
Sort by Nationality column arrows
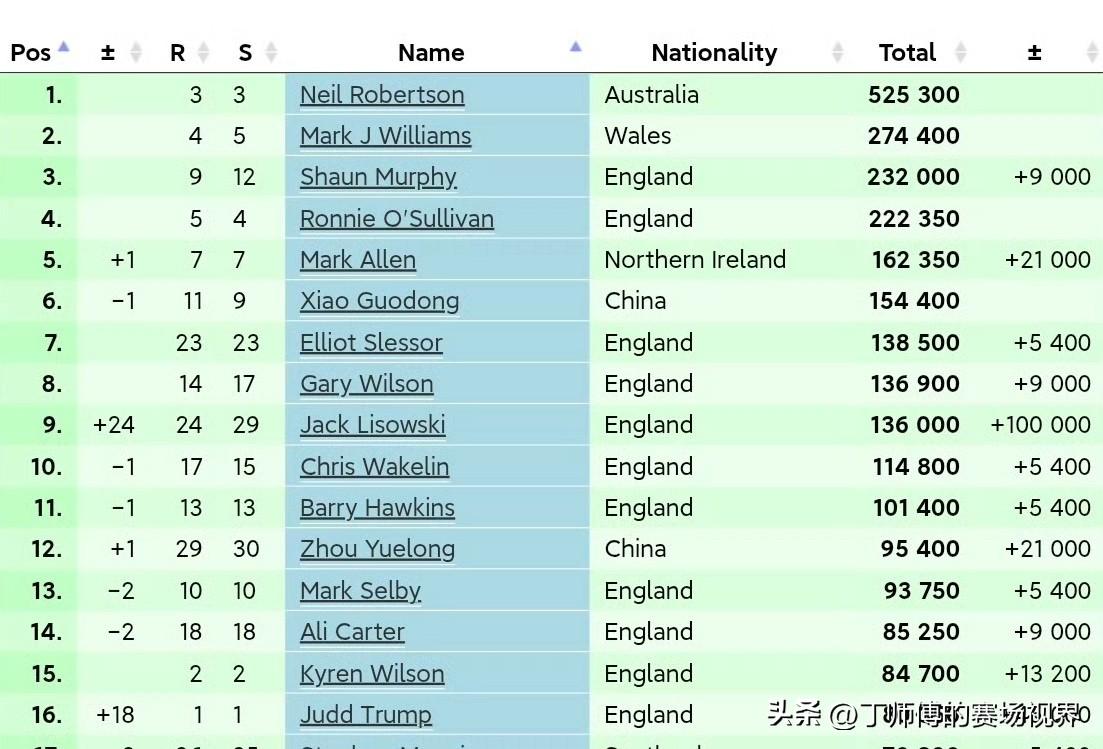point(837,52)
